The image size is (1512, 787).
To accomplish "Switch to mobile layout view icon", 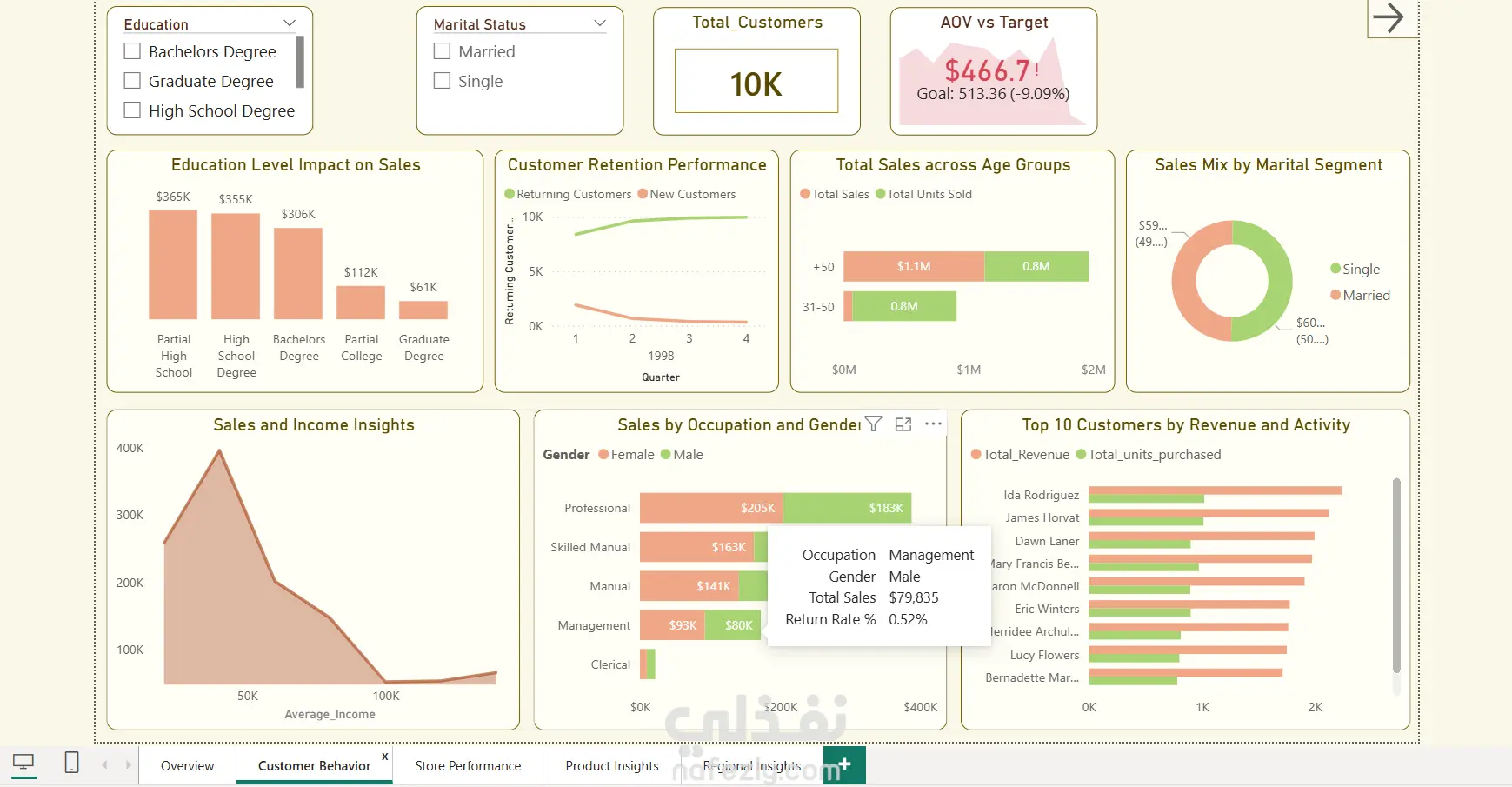I will coord(72,763).
